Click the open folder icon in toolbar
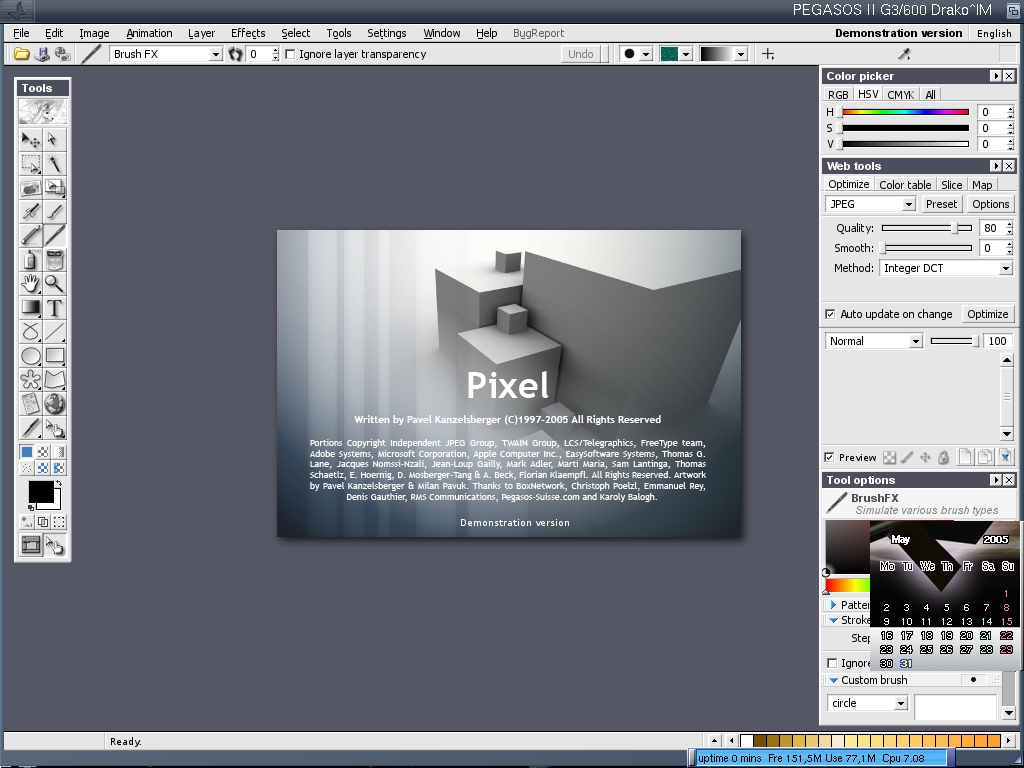 point(22,54)
